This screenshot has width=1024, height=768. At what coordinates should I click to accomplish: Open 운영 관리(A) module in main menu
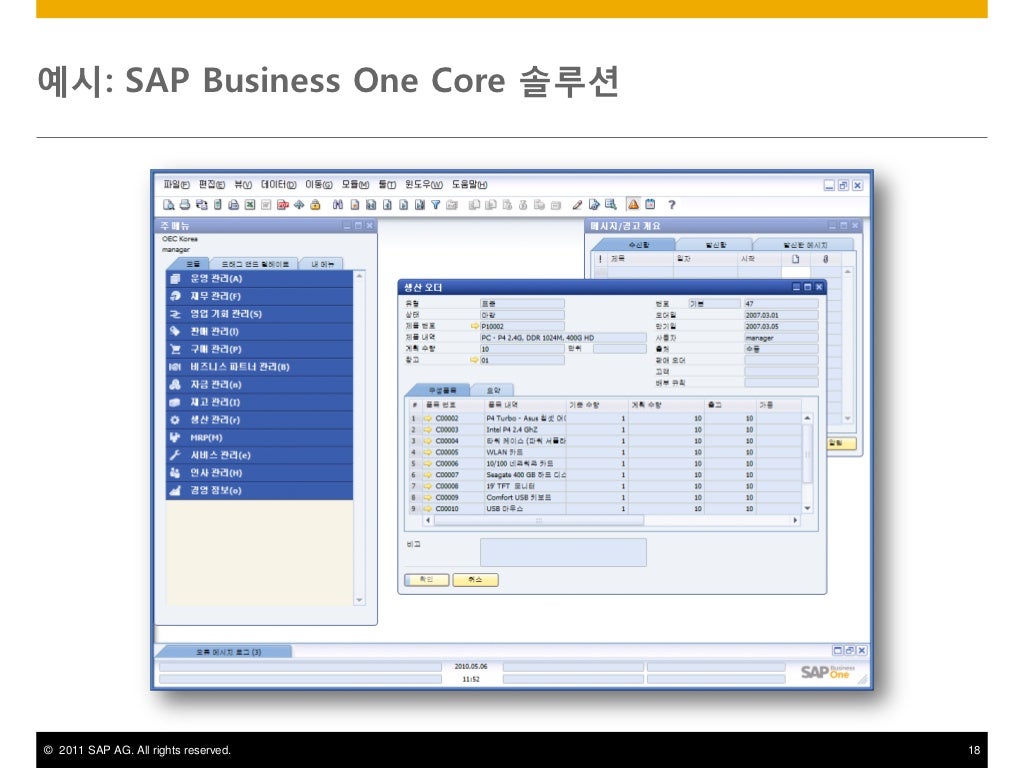(259, 279)
